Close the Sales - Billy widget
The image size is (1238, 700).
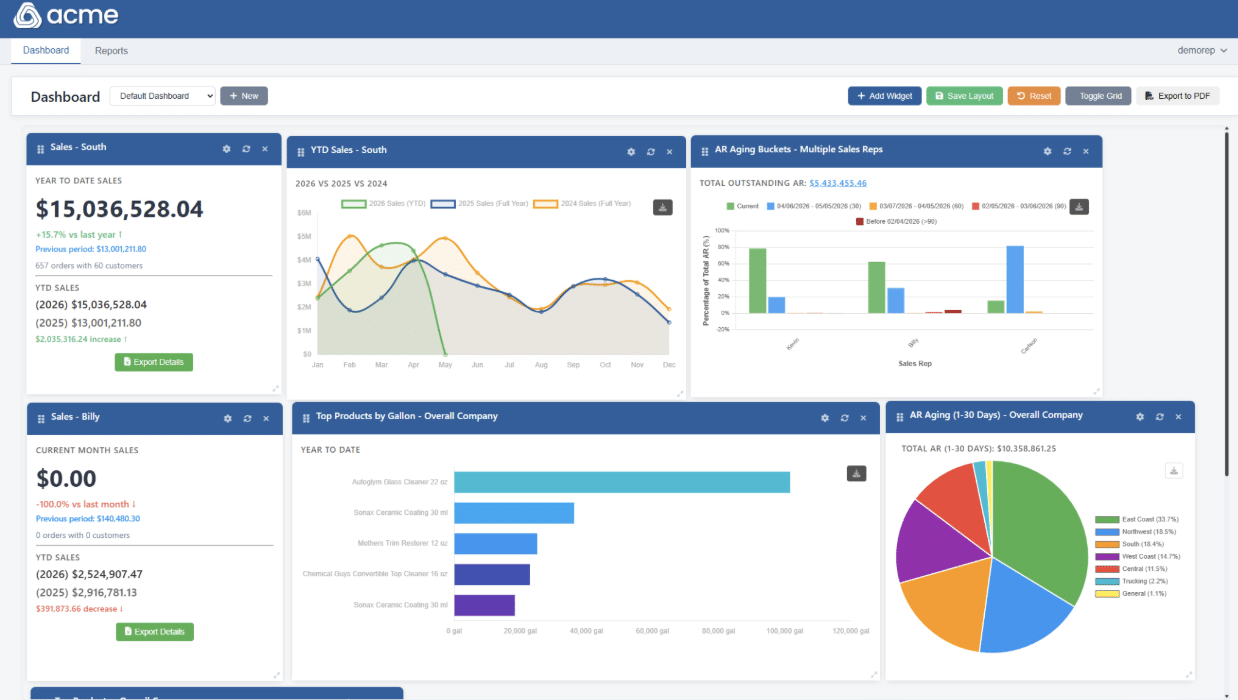(x=265, y=418)
